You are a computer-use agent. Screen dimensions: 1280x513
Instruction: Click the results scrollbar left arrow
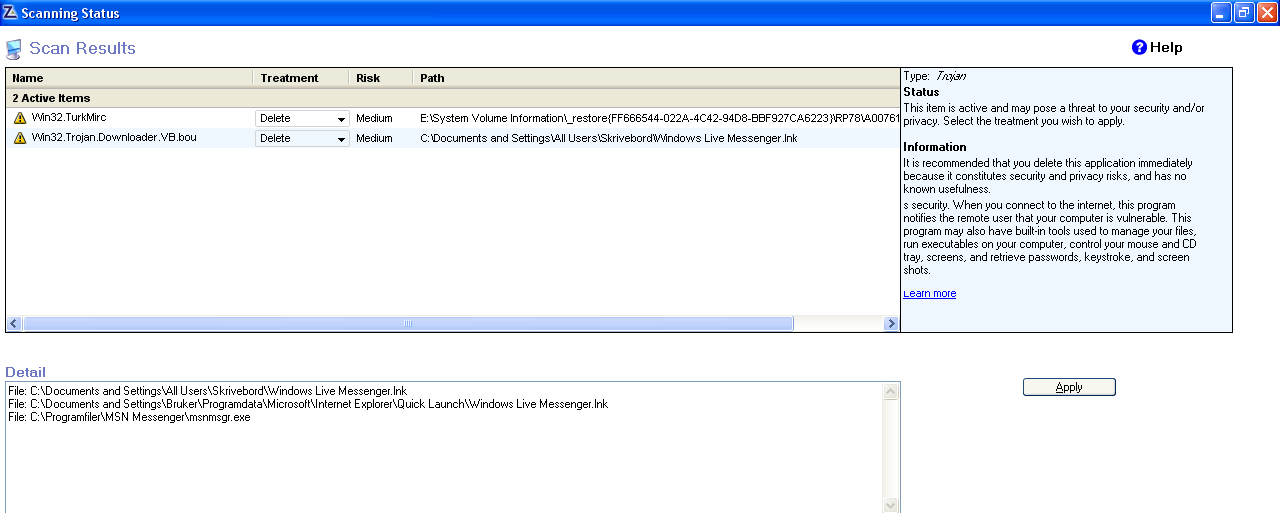tap(14, 324)
